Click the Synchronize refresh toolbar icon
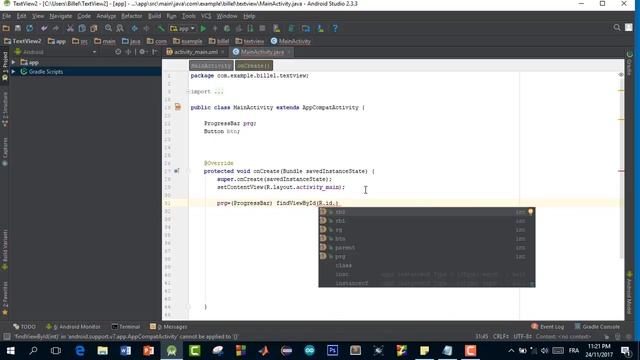 [30, 28]
